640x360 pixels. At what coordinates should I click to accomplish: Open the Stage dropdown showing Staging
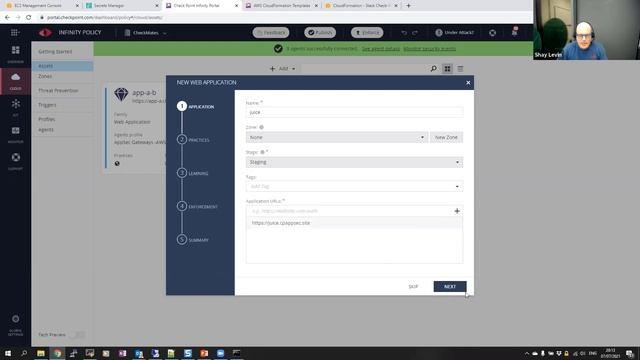(354, 162)
